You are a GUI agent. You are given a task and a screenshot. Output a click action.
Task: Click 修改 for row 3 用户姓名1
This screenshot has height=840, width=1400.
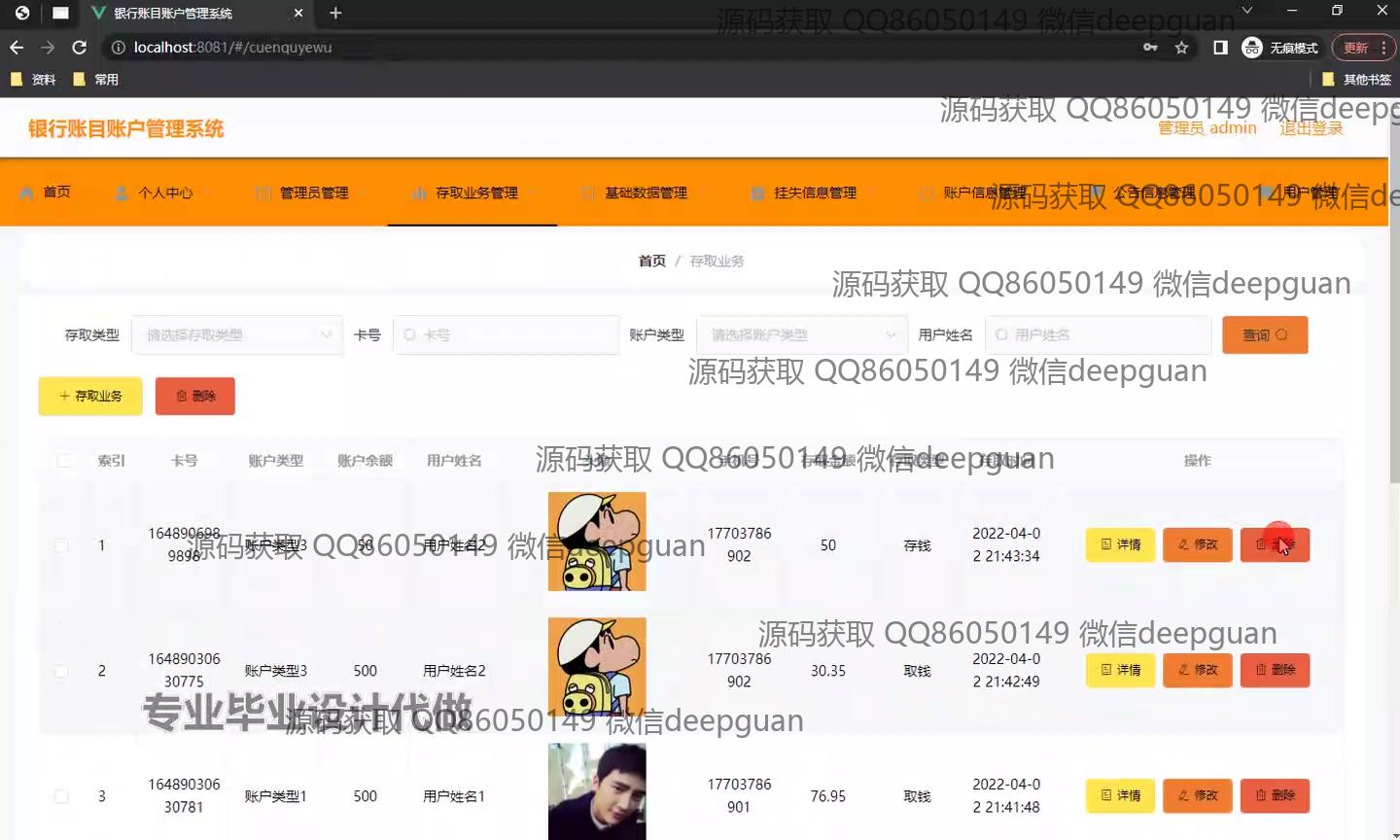(x=1198, y=795)
